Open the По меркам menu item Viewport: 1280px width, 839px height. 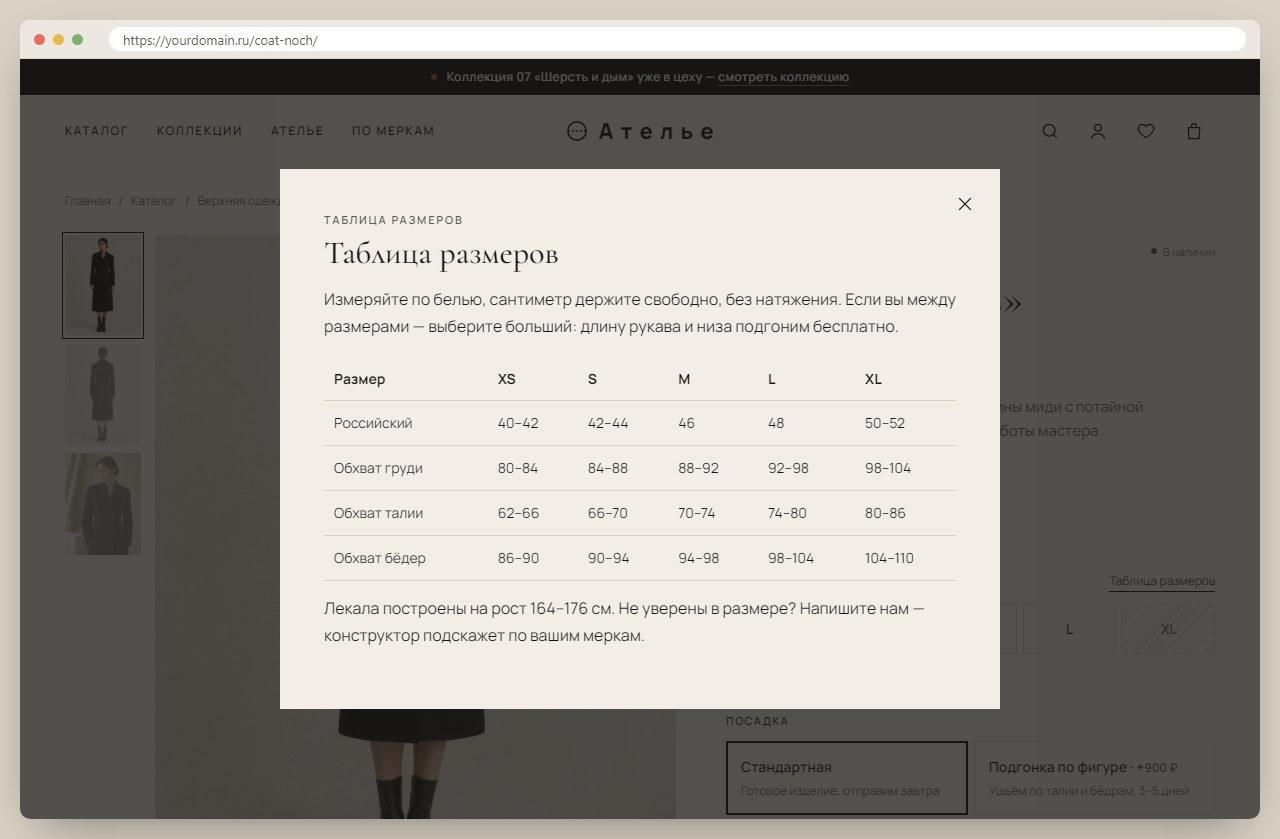pos(393,131)
